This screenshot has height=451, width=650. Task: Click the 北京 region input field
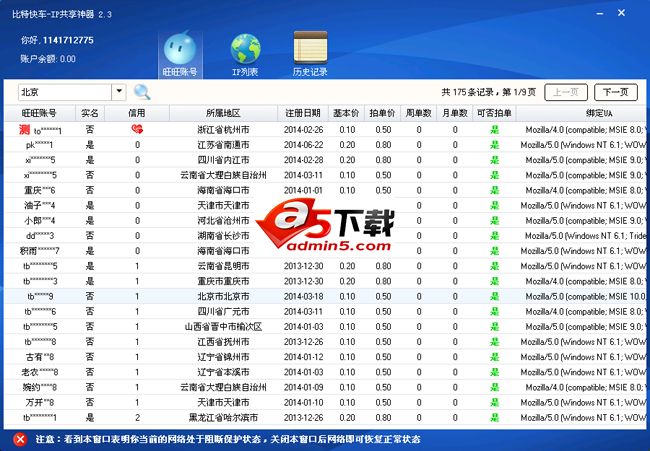pos(65,92)
